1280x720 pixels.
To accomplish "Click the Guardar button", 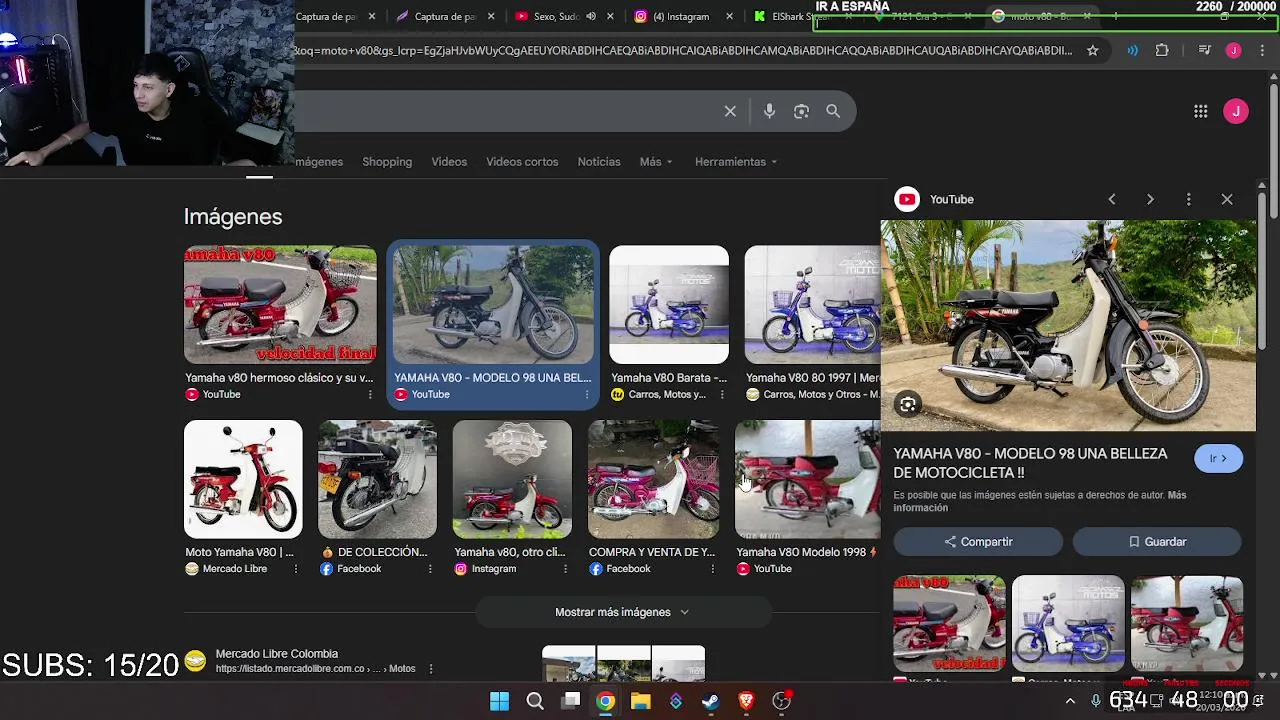I will pyautogui.click(x=1157, y=542).
